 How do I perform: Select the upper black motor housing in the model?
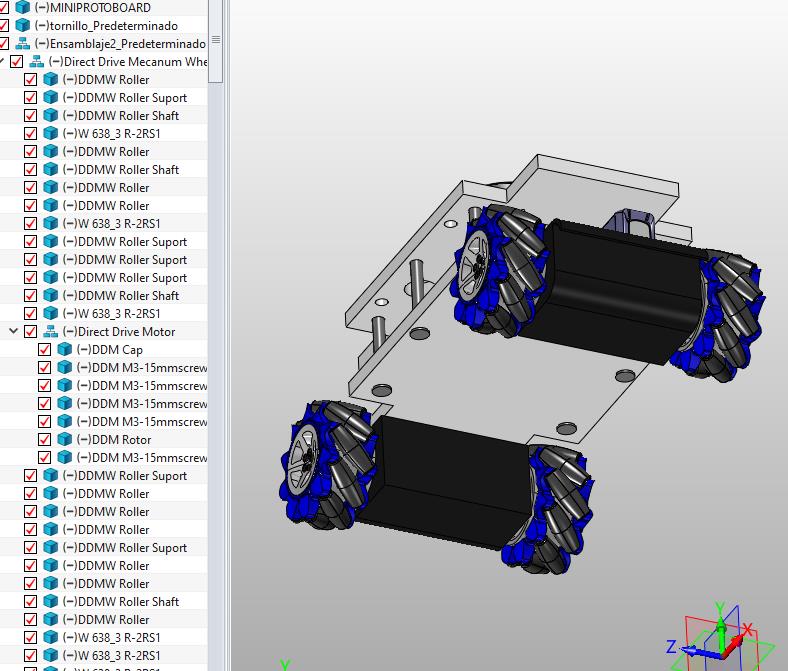pos(616,292)
